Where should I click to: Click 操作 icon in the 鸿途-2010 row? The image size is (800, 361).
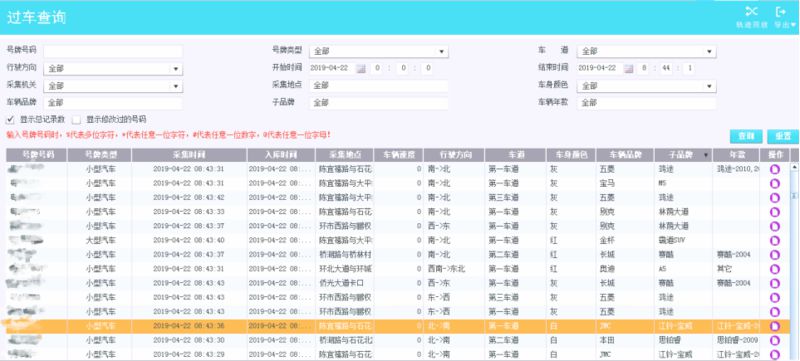[x=774, y=169]
